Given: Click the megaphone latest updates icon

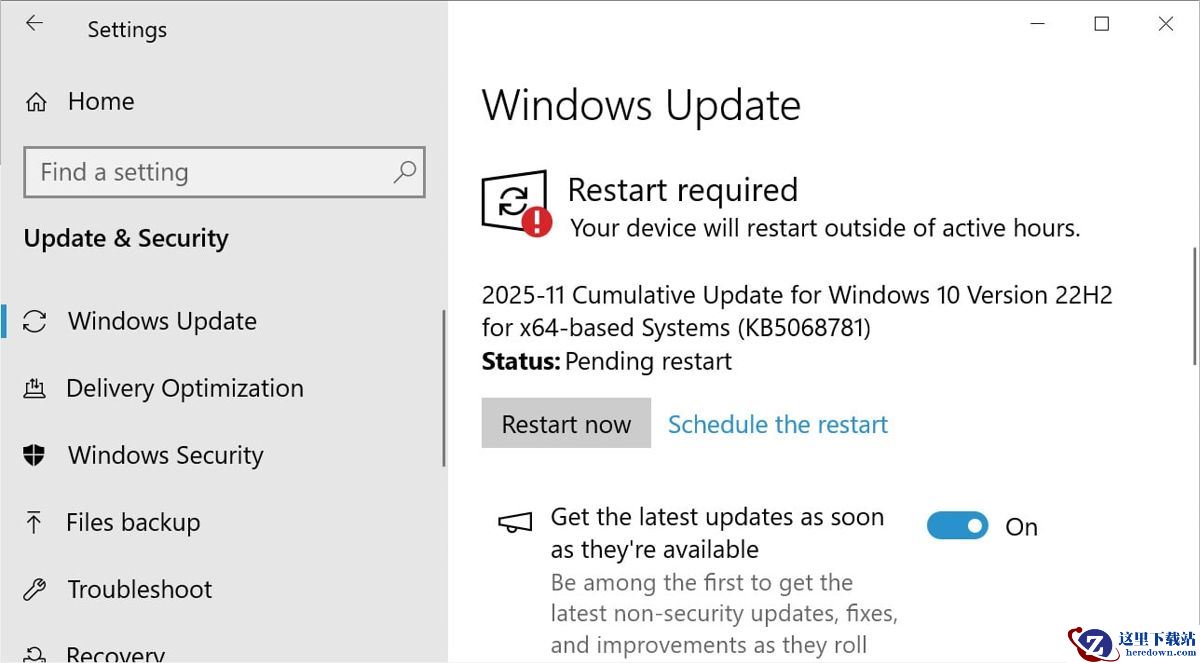Looking at the screenshot, I should coord(515,522).
